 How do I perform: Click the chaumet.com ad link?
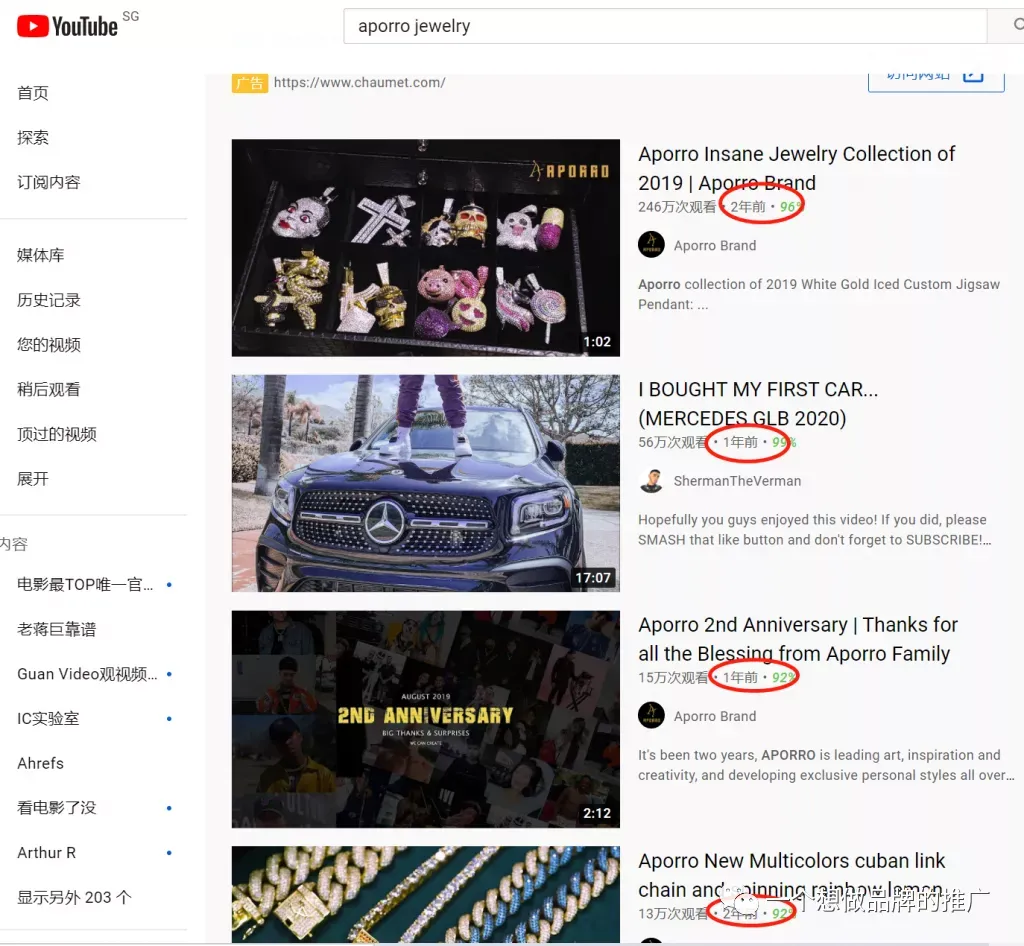tap(359, 82)
